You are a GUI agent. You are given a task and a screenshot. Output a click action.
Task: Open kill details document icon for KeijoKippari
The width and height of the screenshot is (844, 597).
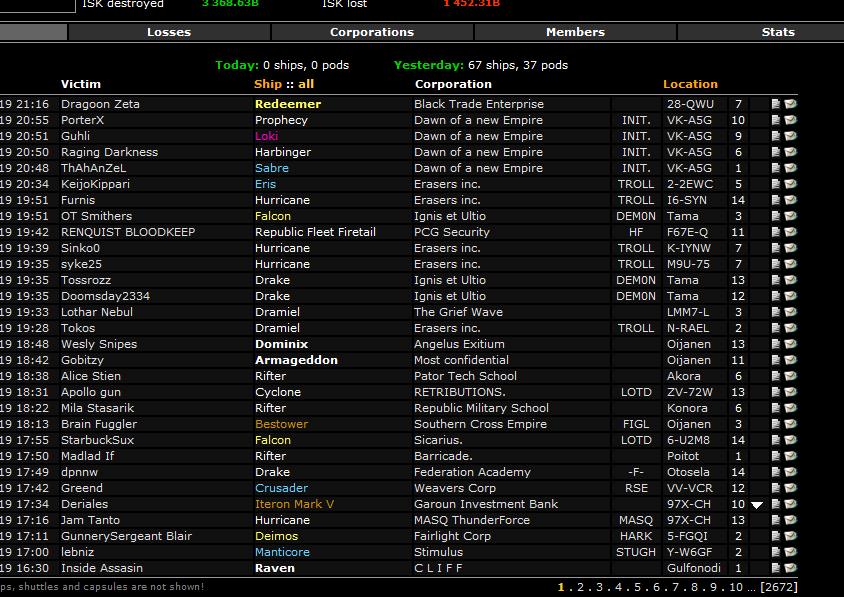pos(776,184)
